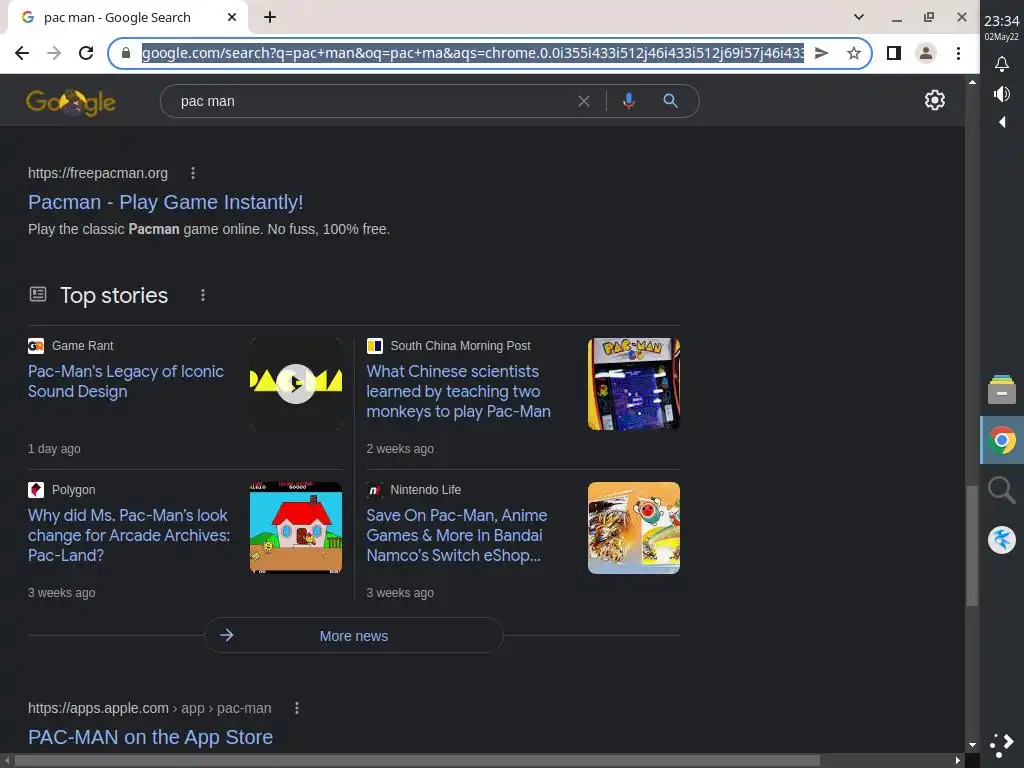Click the padlock site info icon

point(126,53)
